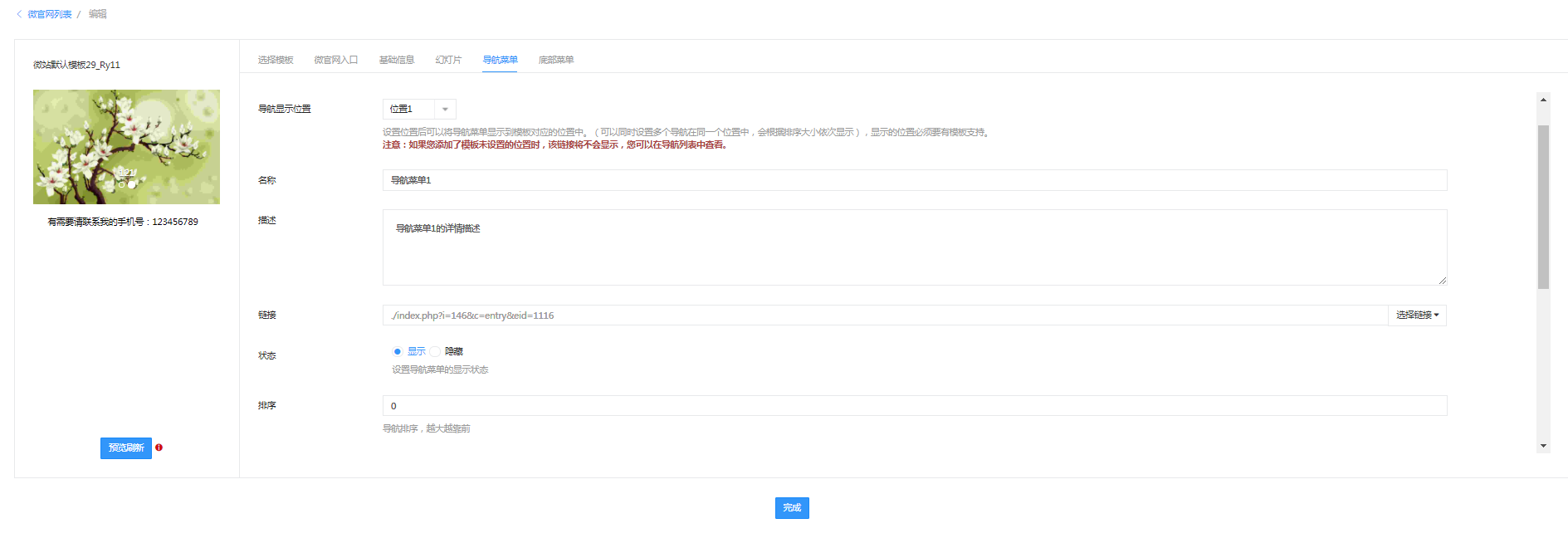Open the 导航显示位置 dropdown
This screenshot has width=1568, height=538.
(419, 110)
